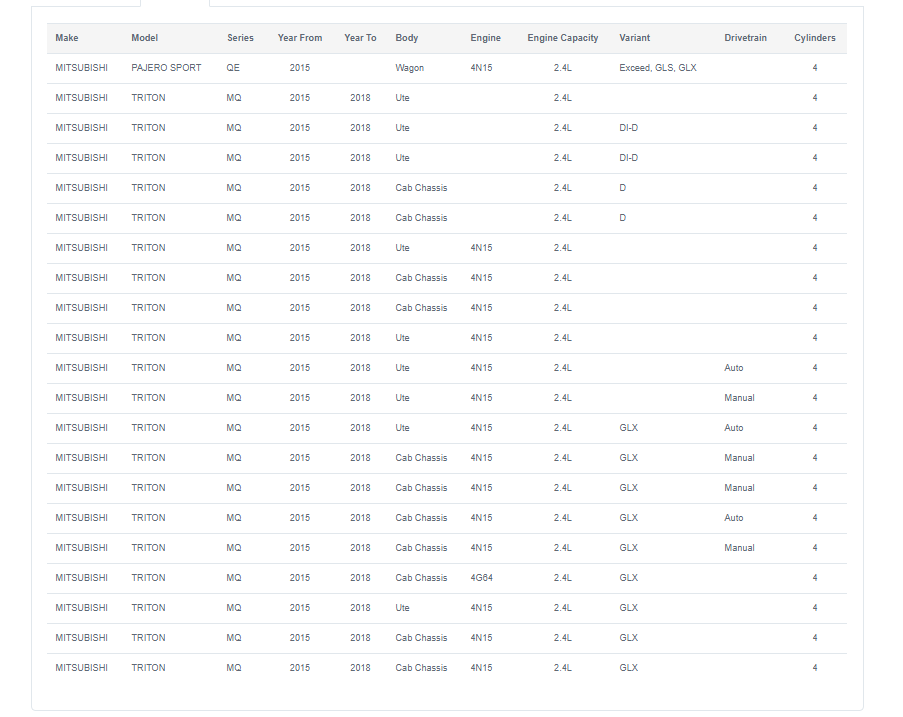Click the Engine column header
This screenshot has height=717, width=903.
click(485, 38)
